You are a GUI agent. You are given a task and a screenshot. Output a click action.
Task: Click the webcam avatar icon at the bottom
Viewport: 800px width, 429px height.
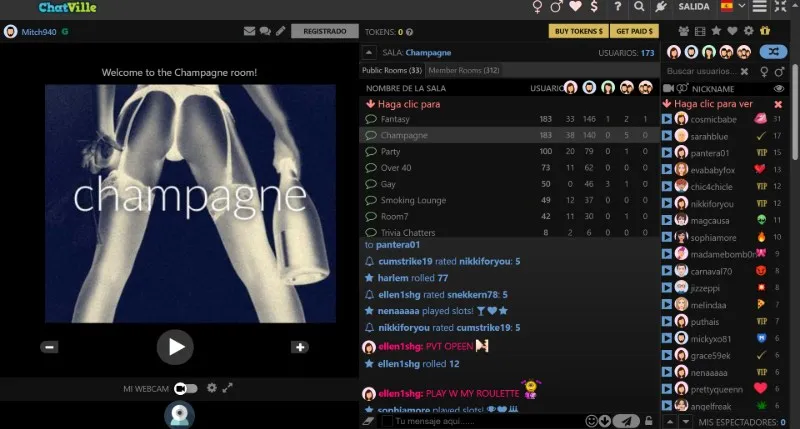[x=180, y=414]
